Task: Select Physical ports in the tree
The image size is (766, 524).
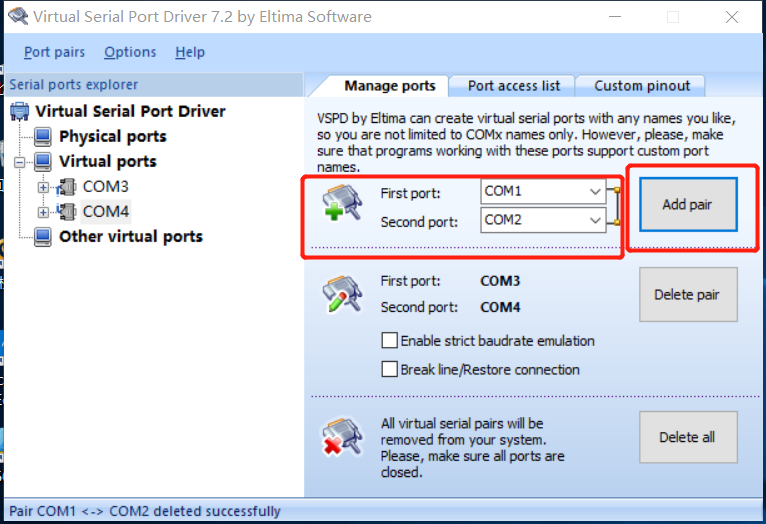Action: click(113, 136)
